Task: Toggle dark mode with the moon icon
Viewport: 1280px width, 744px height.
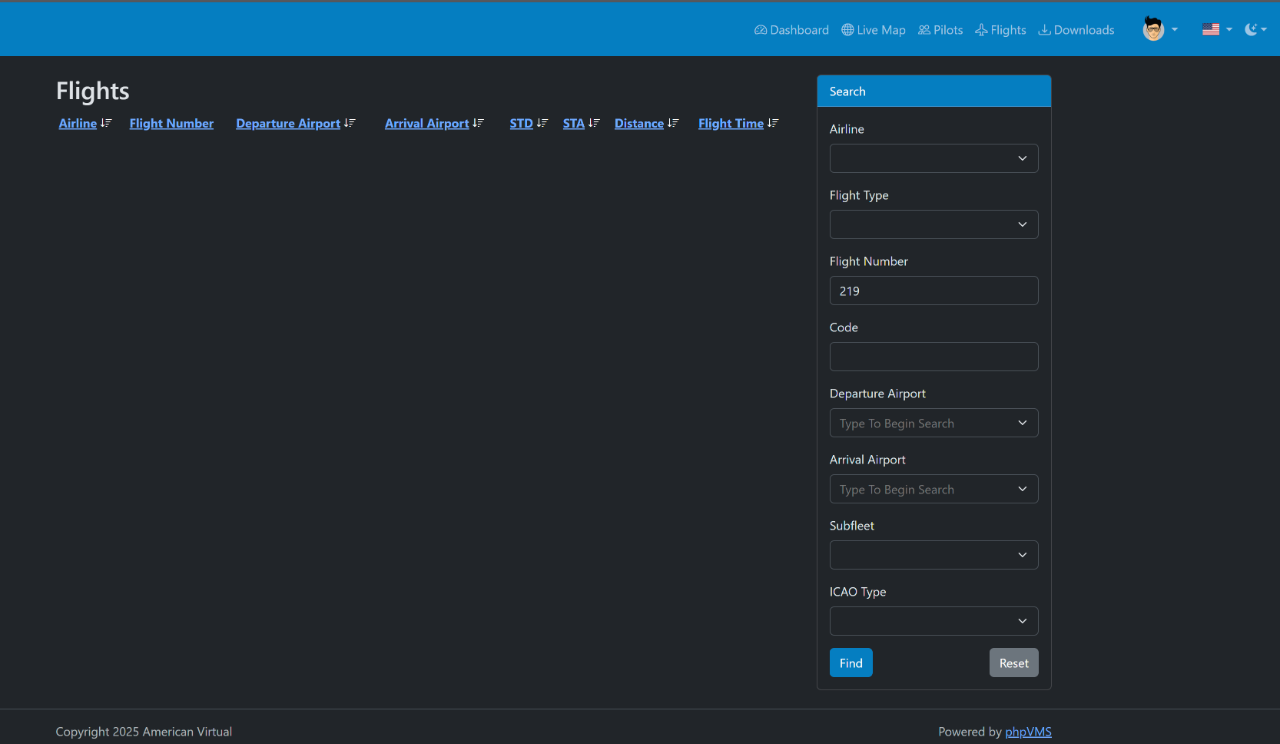Action: tap(1250, 29)
